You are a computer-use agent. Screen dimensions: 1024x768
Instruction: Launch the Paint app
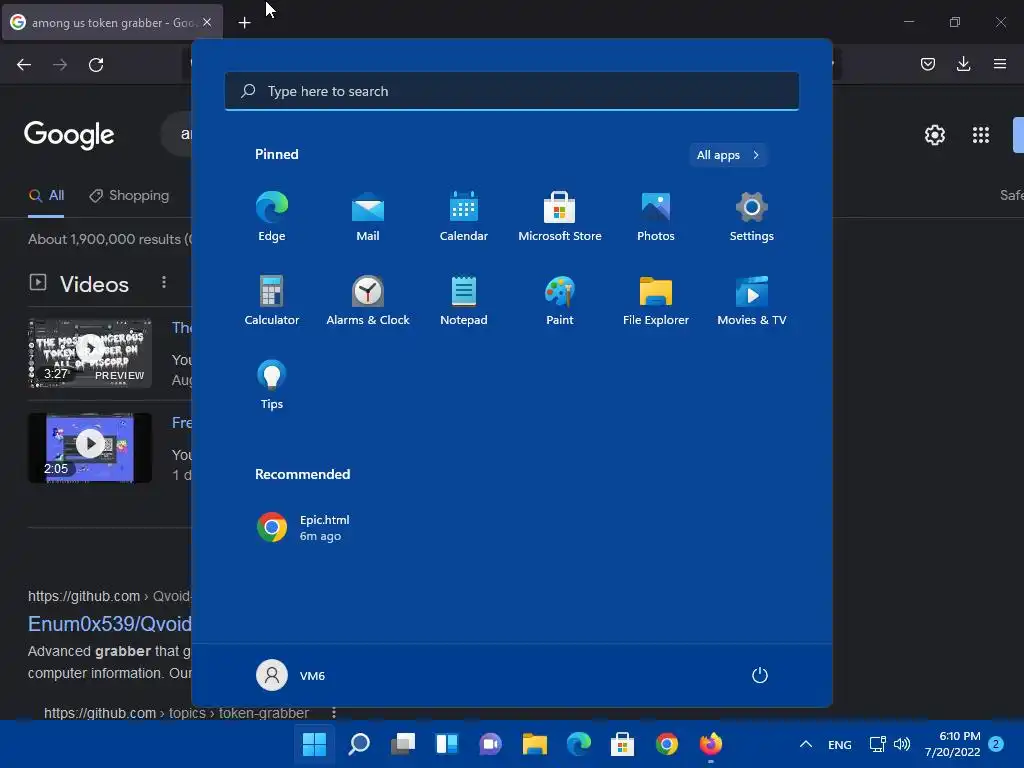560,300
